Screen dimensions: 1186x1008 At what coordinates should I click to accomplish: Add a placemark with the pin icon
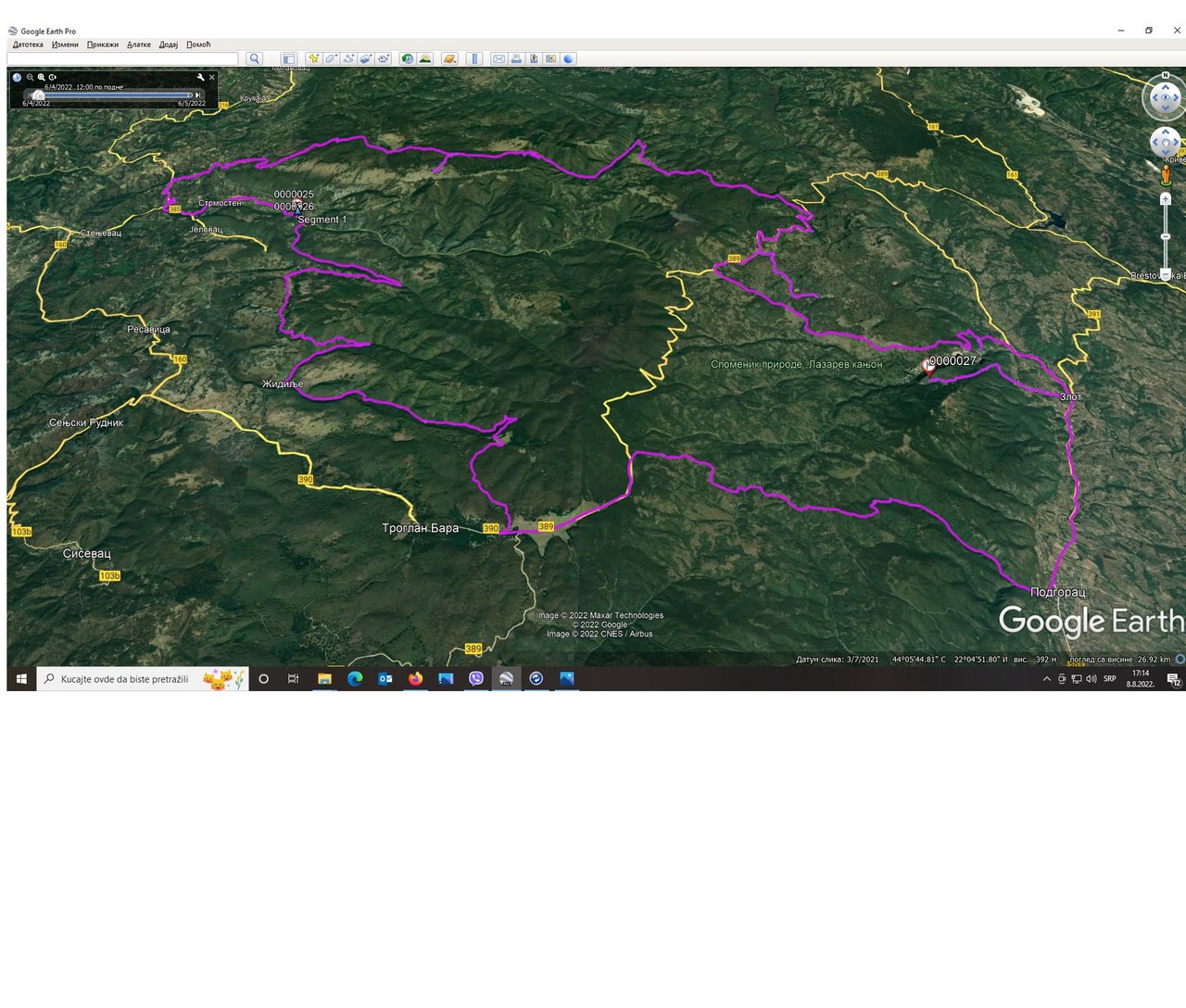[x=314, y=58]
